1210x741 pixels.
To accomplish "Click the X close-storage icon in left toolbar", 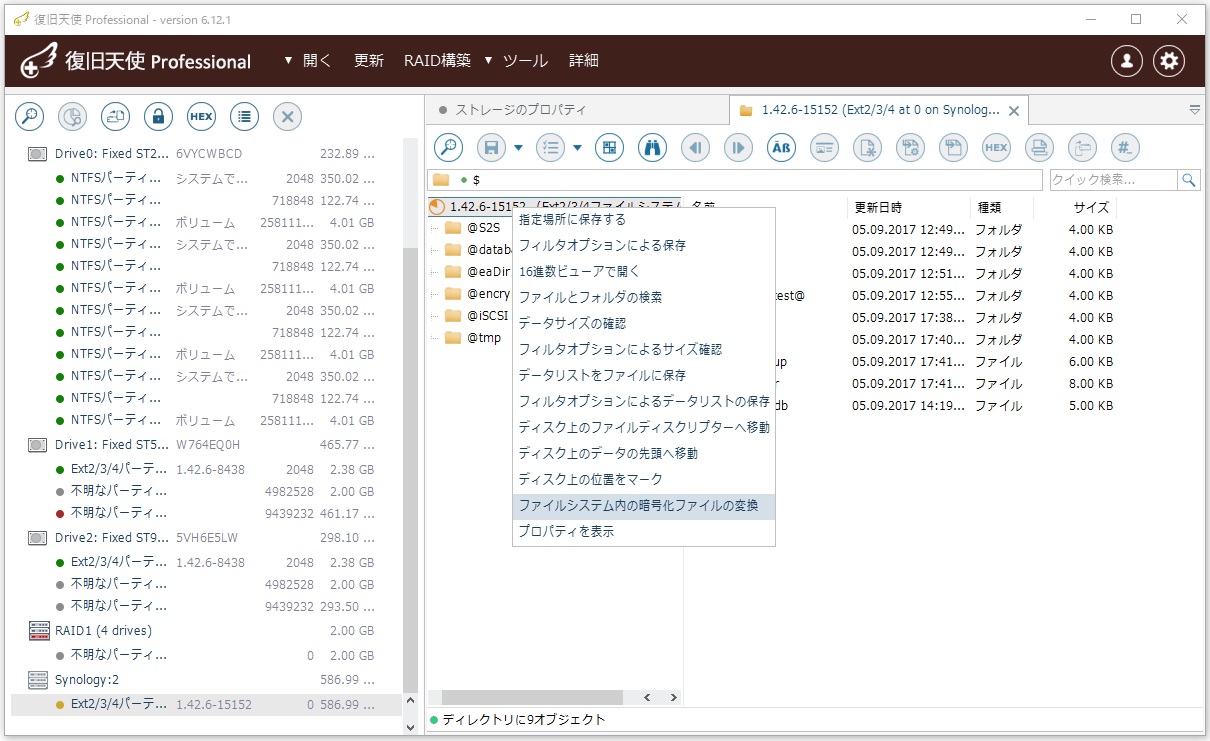I will pos(287,117).
